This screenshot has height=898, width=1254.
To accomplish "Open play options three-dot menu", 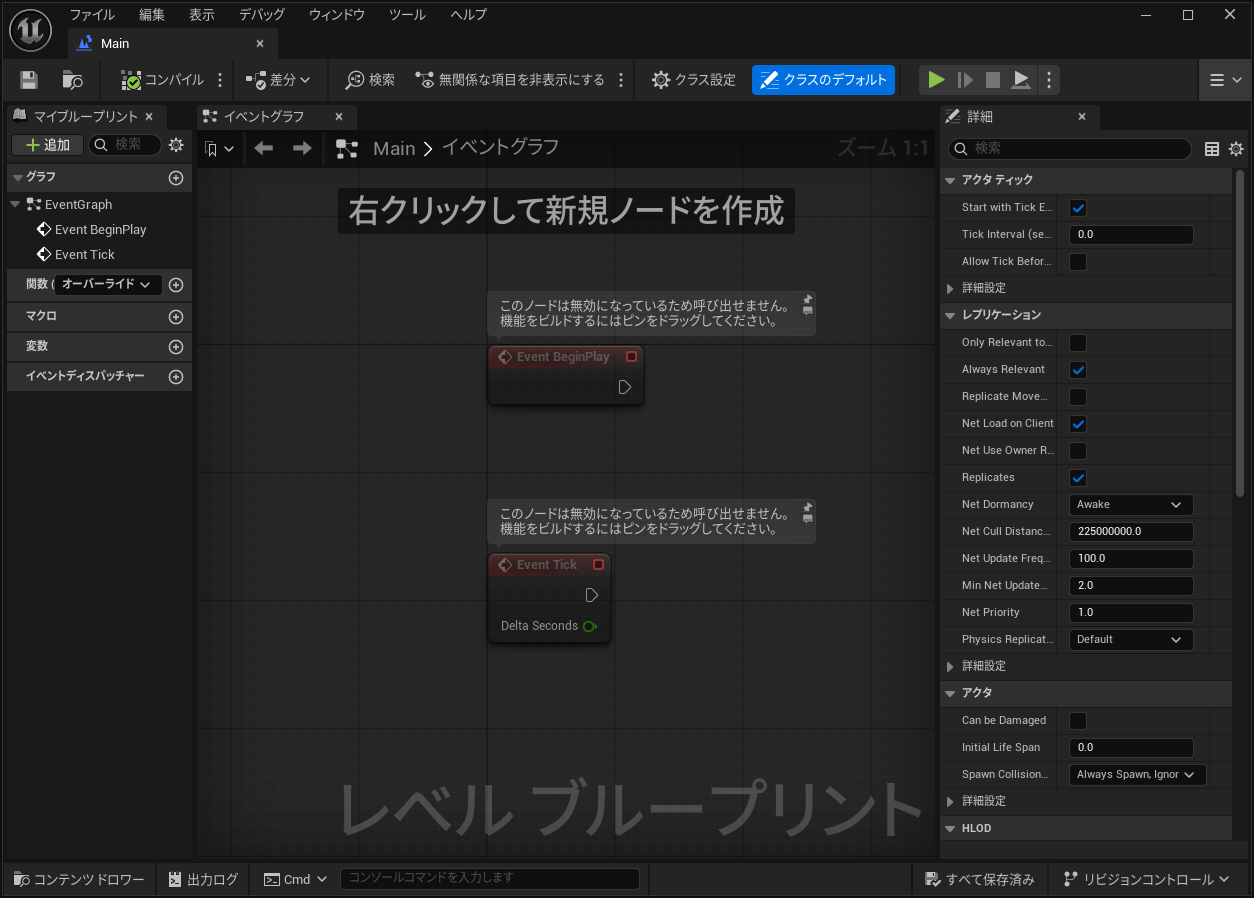I will 1048,80.
